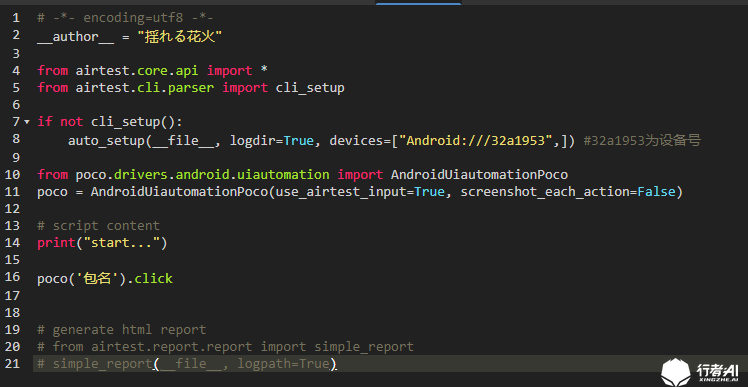Place cursor on __author__ variable
Screen dimensions: 748x387
click(75, 37)
